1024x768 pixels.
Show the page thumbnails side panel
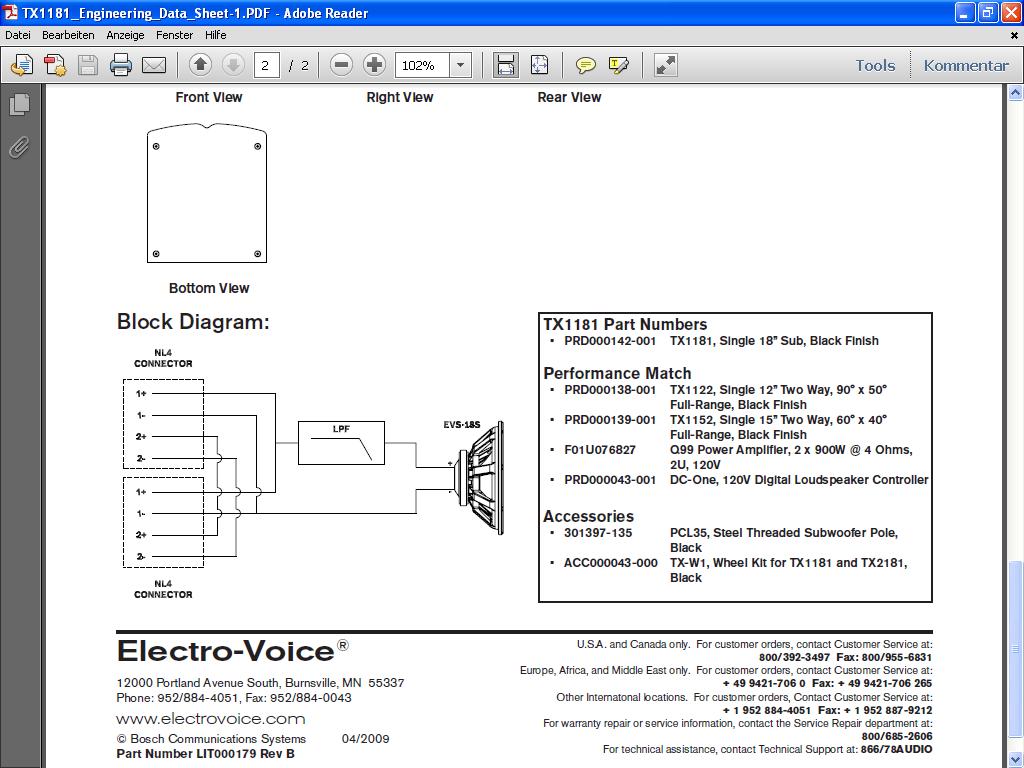coord(20,104)
